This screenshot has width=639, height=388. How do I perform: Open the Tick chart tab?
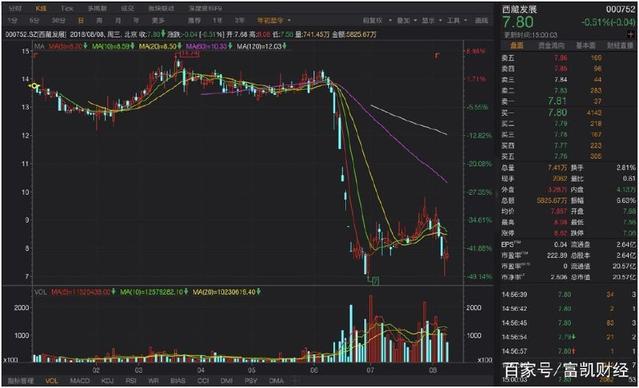67,8
